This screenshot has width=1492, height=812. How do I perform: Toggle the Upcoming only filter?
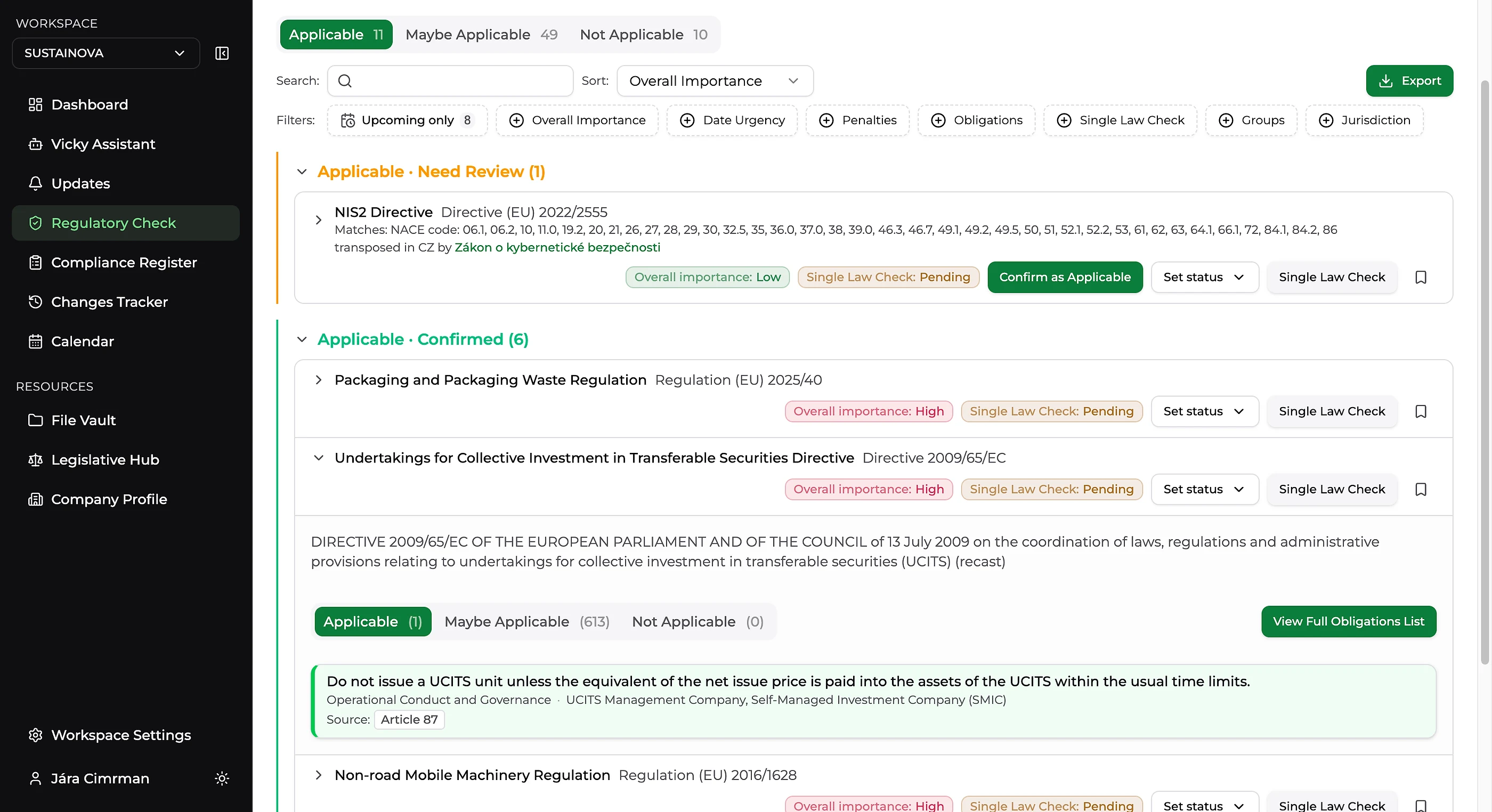[407, 120]
